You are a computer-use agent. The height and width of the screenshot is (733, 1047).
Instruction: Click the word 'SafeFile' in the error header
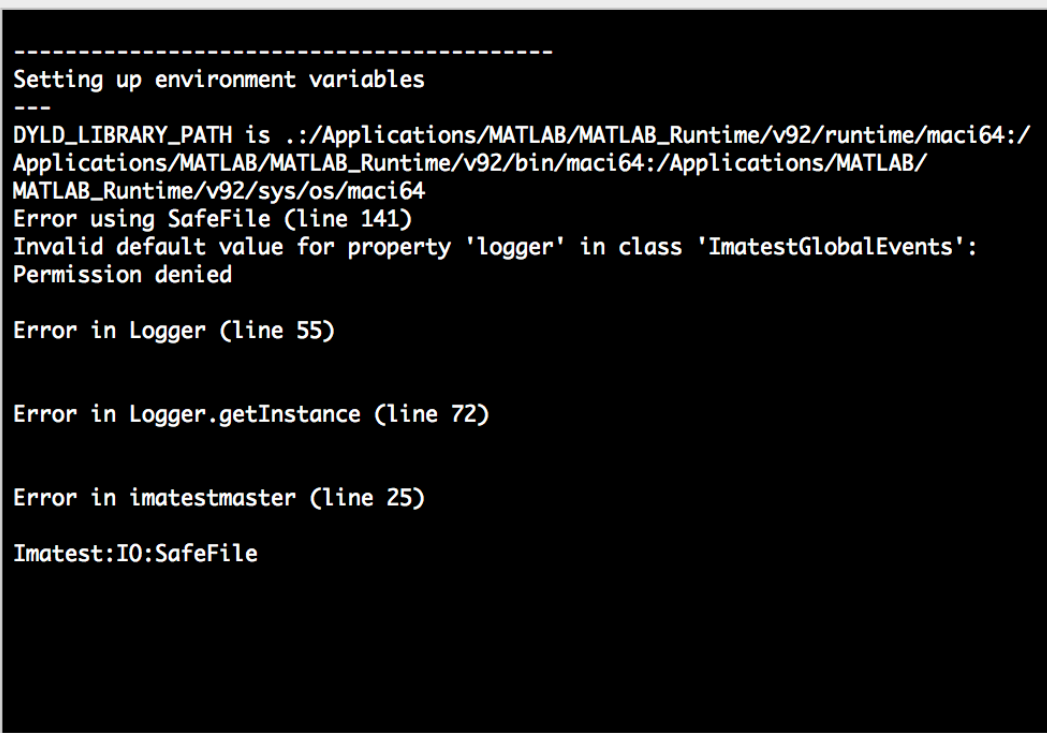pyautogui.click(x=219, y=219)
